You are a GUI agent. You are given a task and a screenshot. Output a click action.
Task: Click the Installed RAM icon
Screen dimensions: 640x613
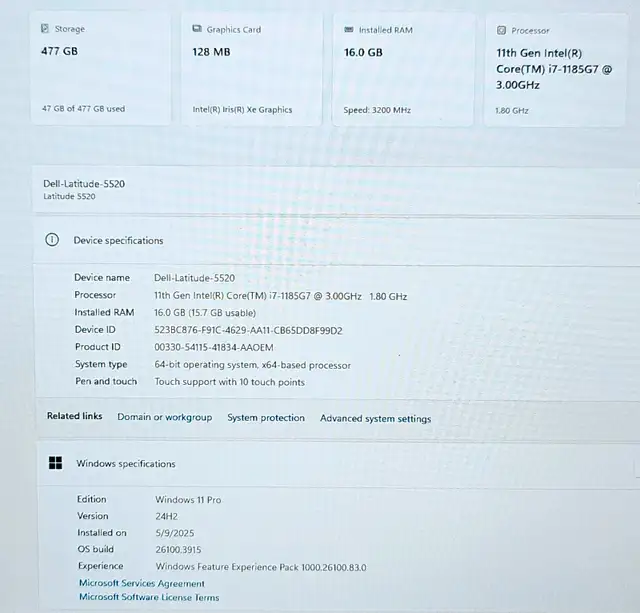[x=349, y=29]
